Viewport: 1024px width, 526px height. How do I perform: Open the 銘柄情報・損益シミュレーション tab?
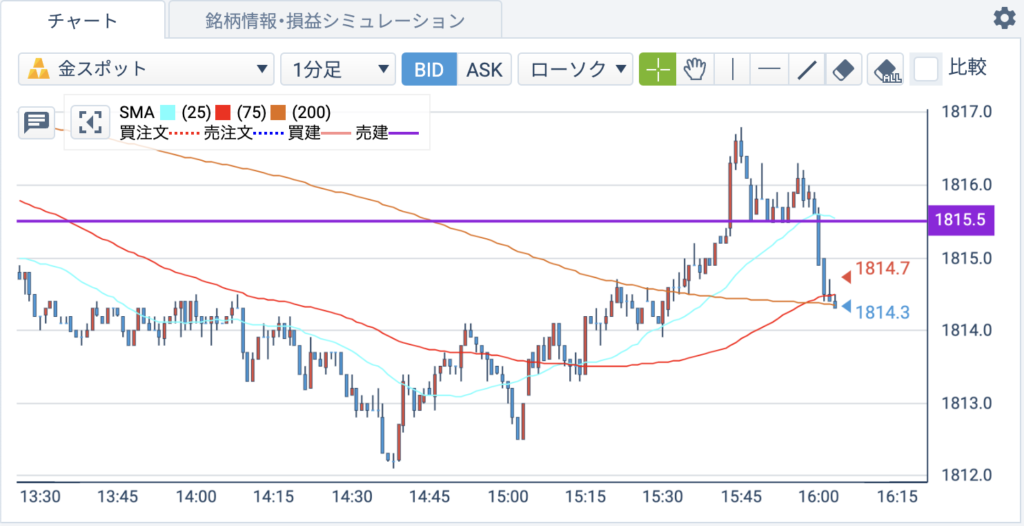[335, 20]
